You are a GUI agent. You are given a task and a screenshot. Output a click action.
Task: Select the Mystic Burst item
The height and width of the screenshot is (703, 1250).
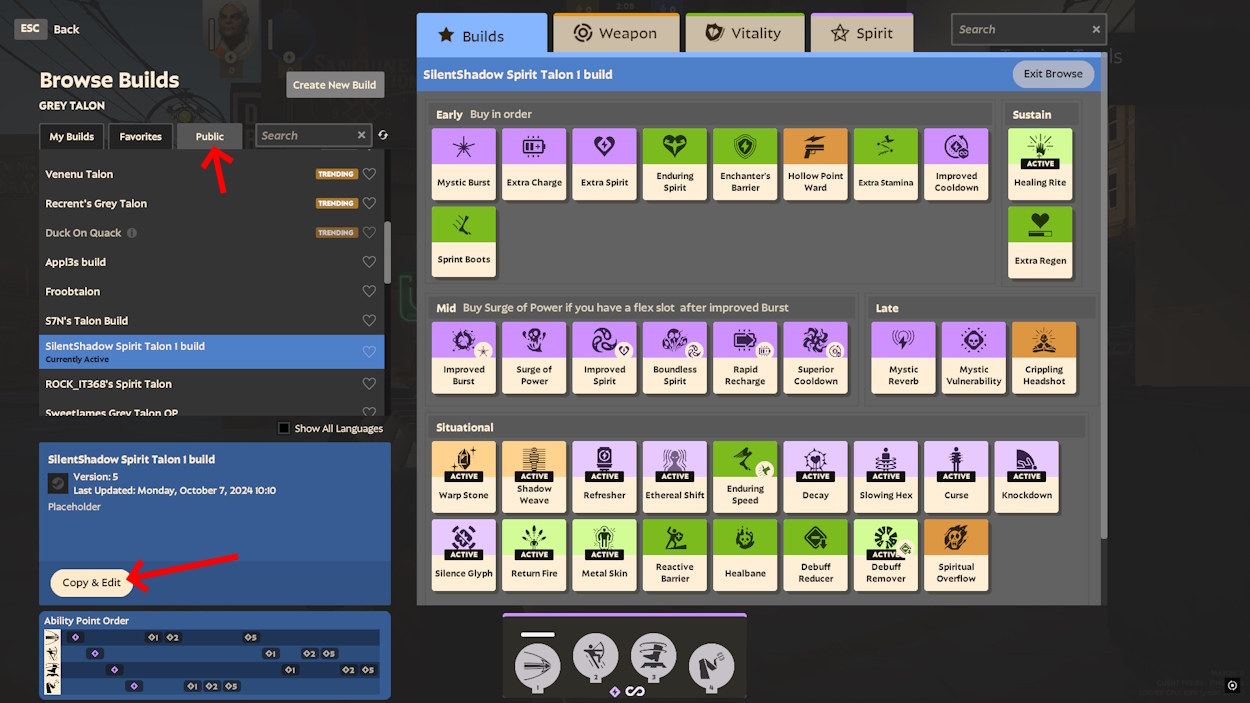tap(464, 163)
